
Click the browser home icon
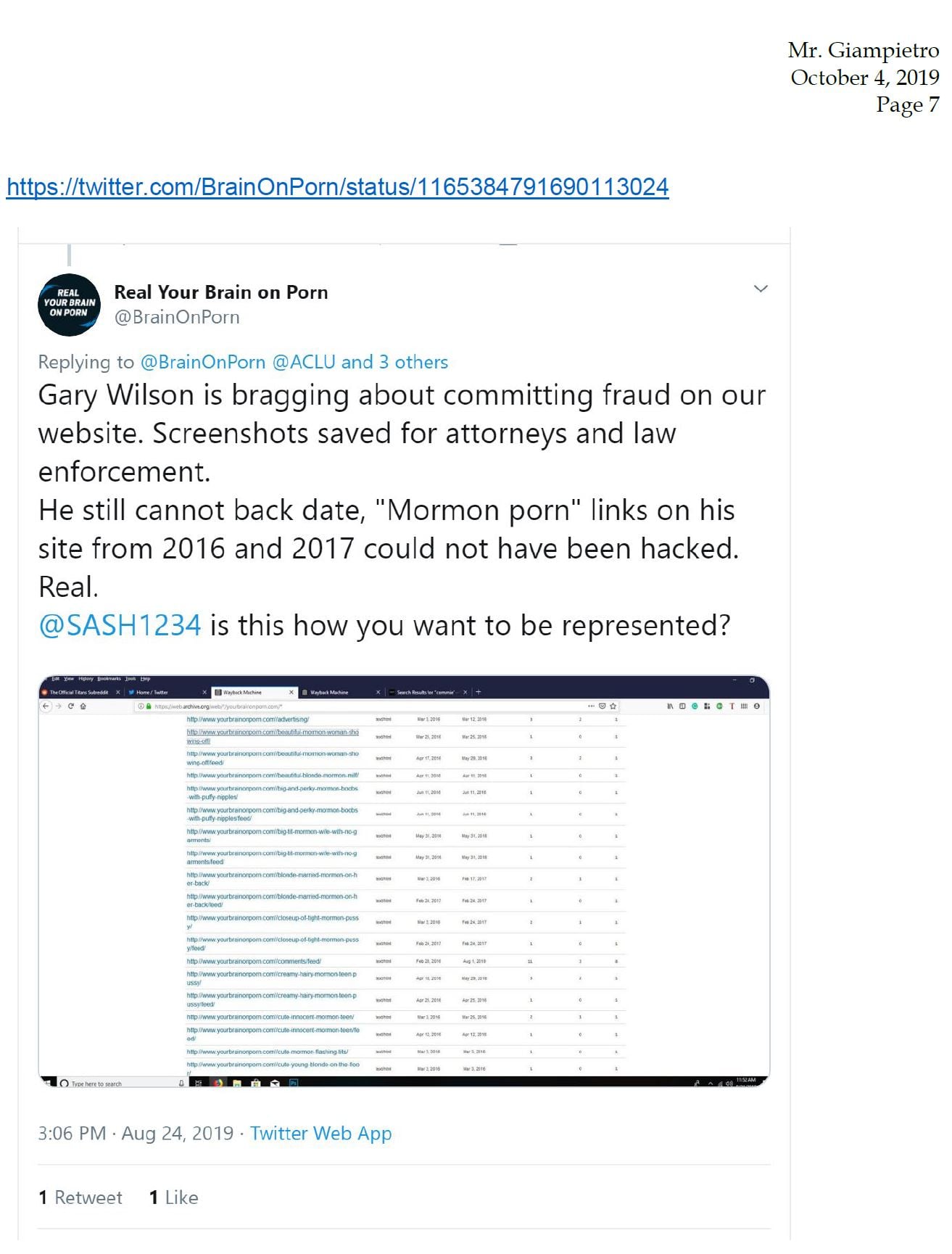pos(83,706)
